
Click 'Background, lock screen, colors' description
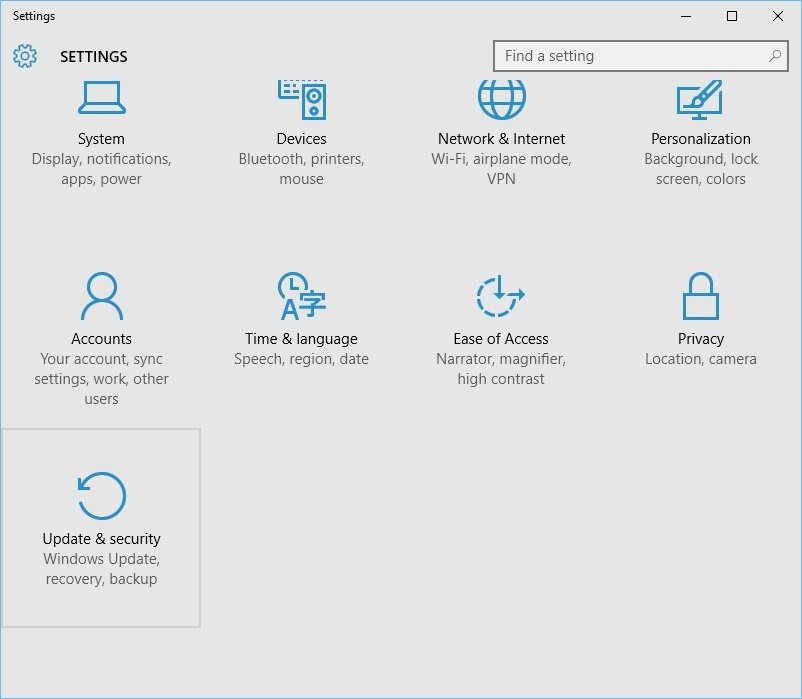701,169
